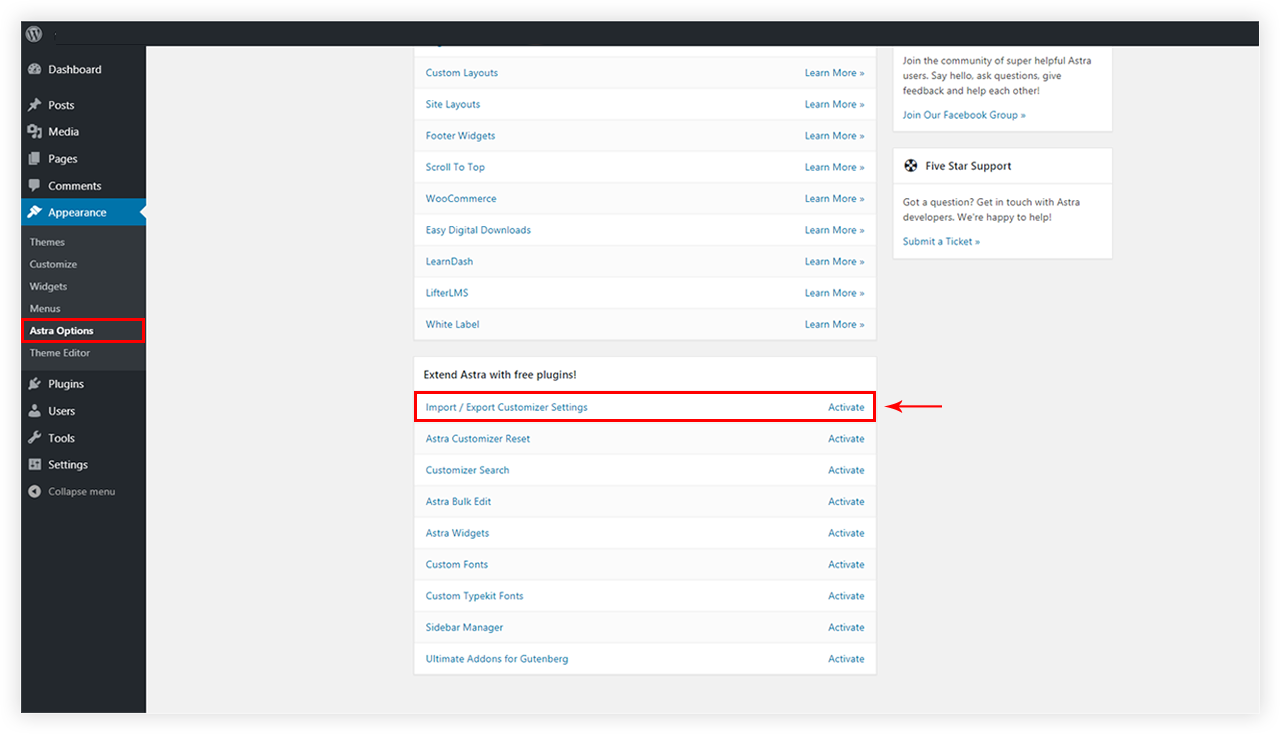Click the Users person icon
This screenshot has width=1280, height=734.
[35, 411]
